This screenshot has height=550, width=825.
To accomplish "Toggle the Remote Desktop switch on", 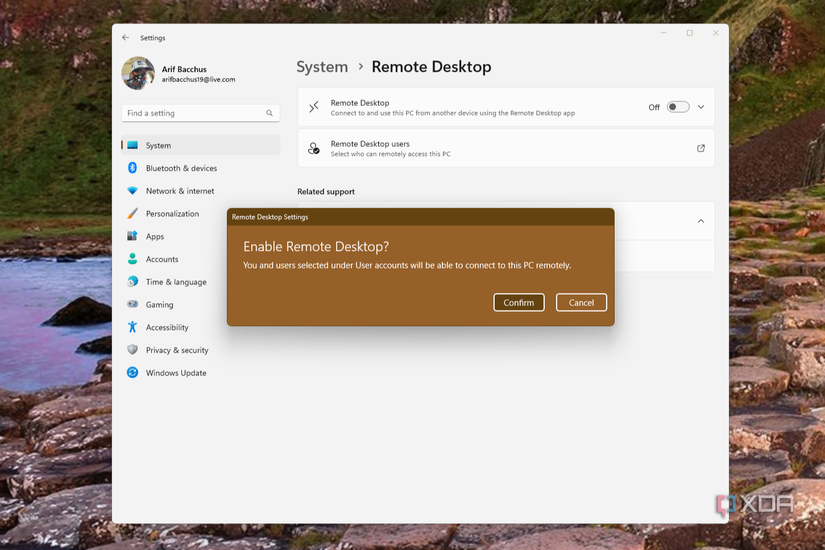I will click(678, 107).
